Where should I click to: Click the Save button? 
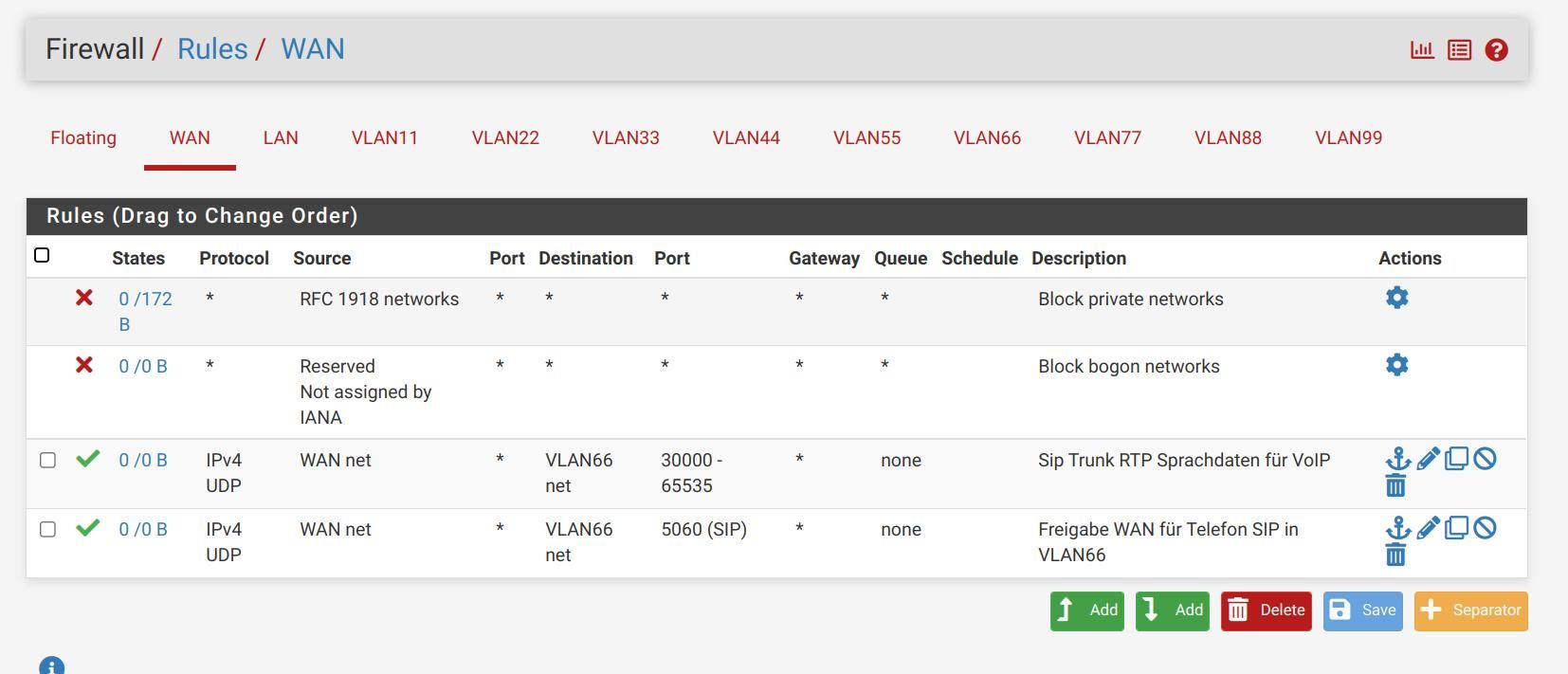coord(1362,610)
